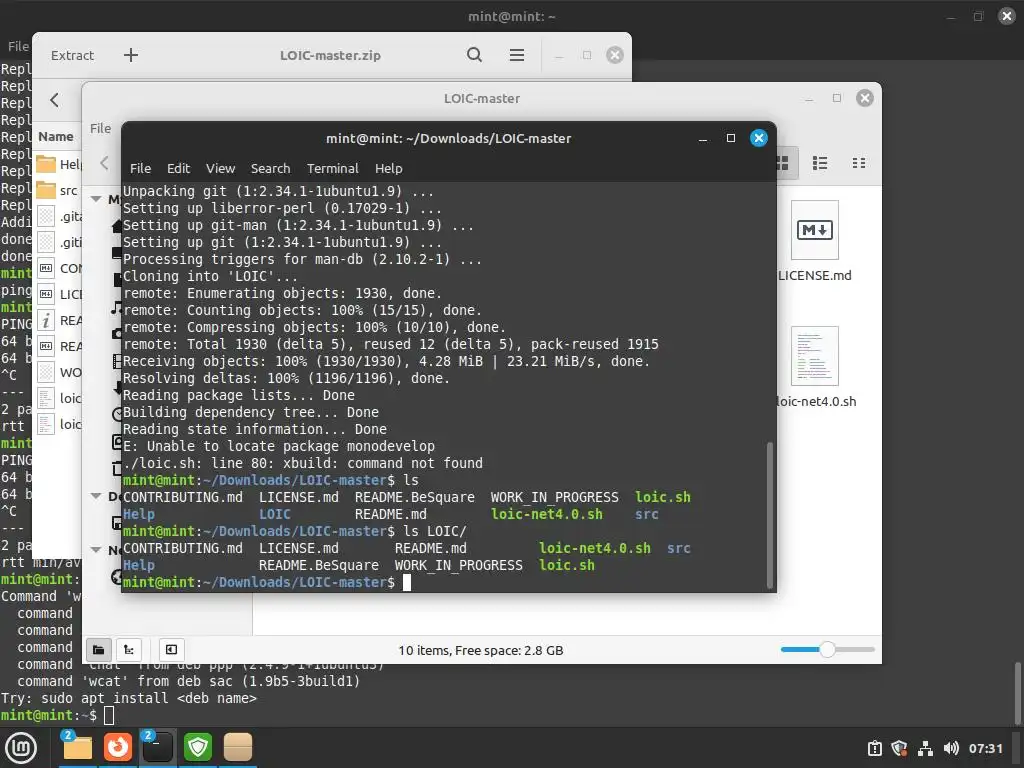Open the Terminal menu

click(x=333, y=168)
